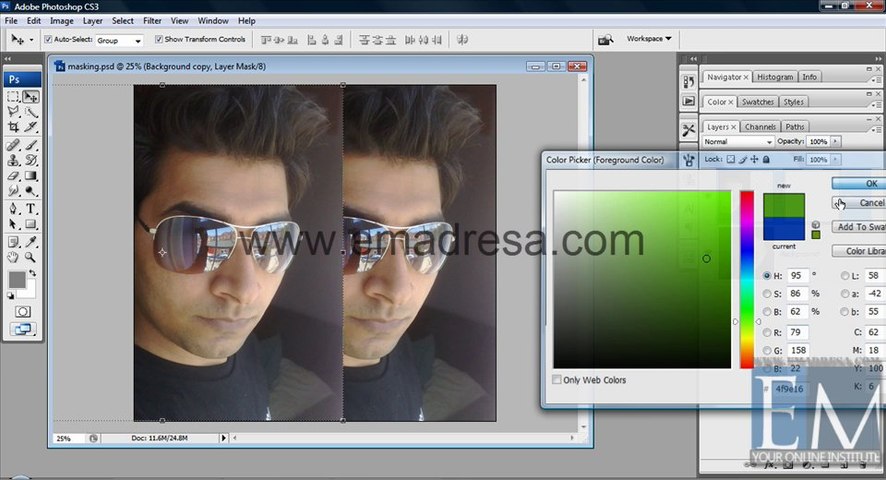Select the Notes tool
Viewport: 886px width, 480px height.
coord(14,242)
